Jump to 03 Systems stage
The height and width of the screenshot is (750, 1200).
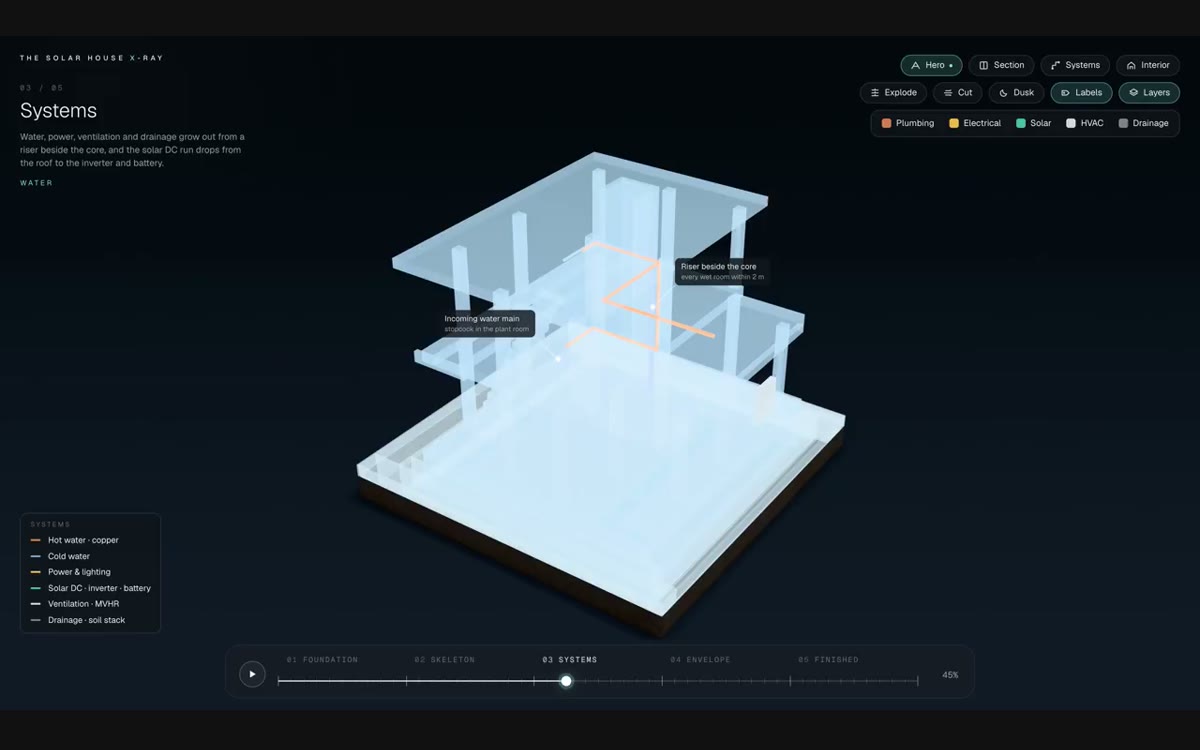click(570, 660)
